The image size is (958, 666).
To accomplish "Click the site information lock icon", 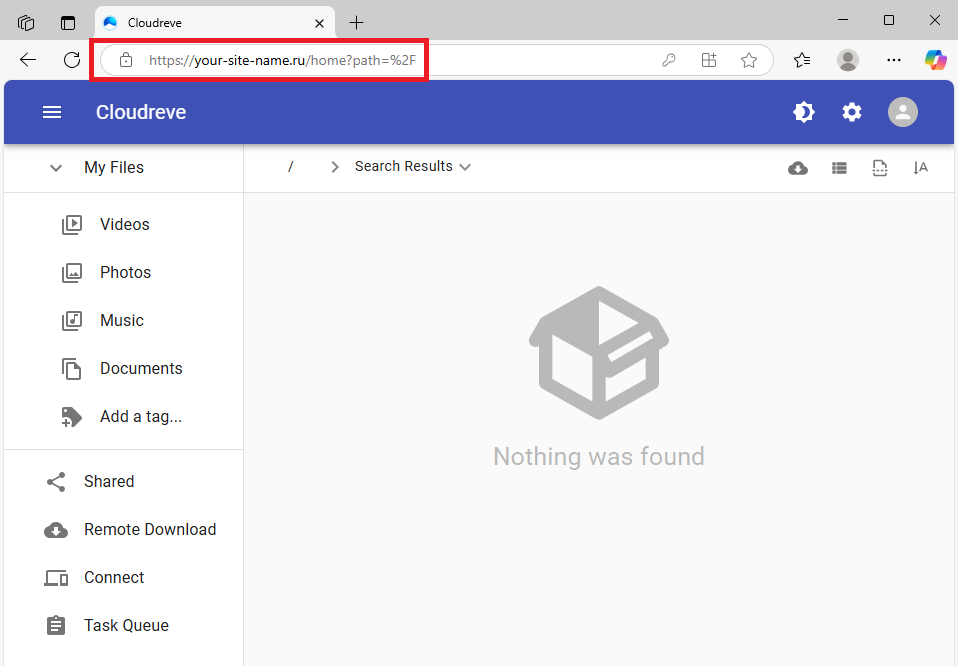I will (x=126, y=60).
